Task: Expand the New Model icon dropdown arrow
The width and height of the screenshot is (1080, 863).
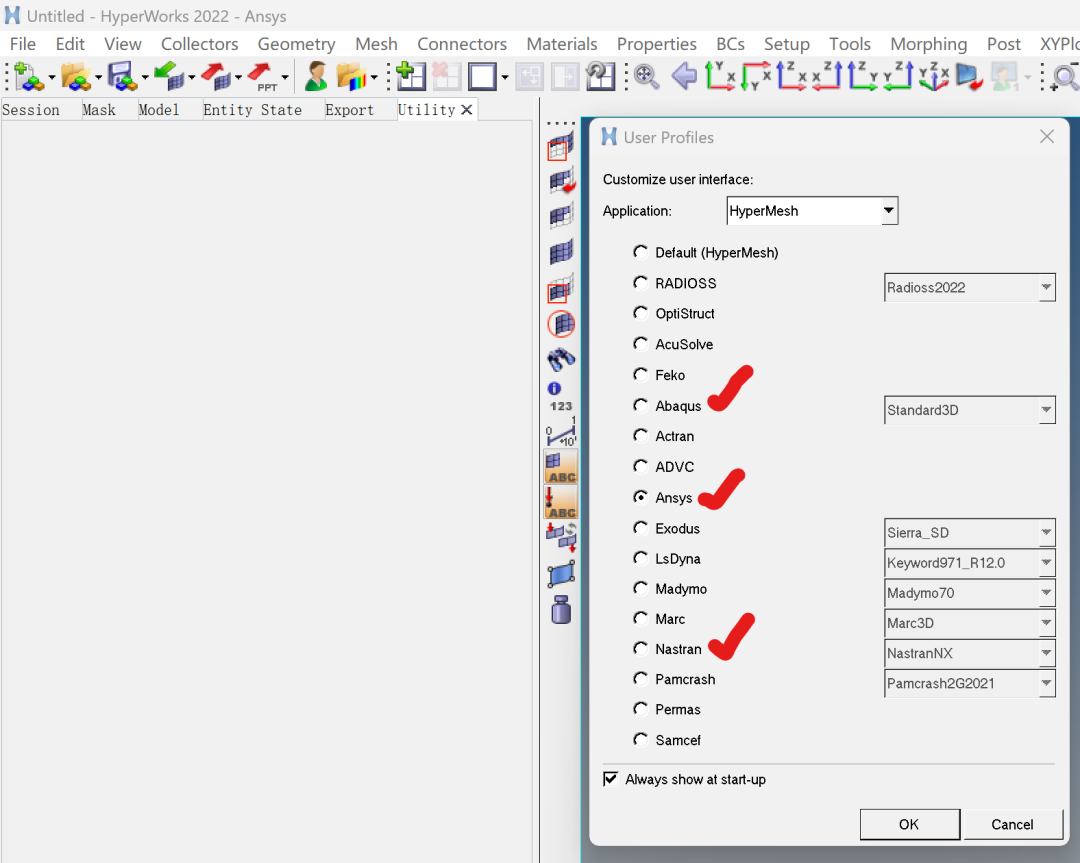Action: 52,77
